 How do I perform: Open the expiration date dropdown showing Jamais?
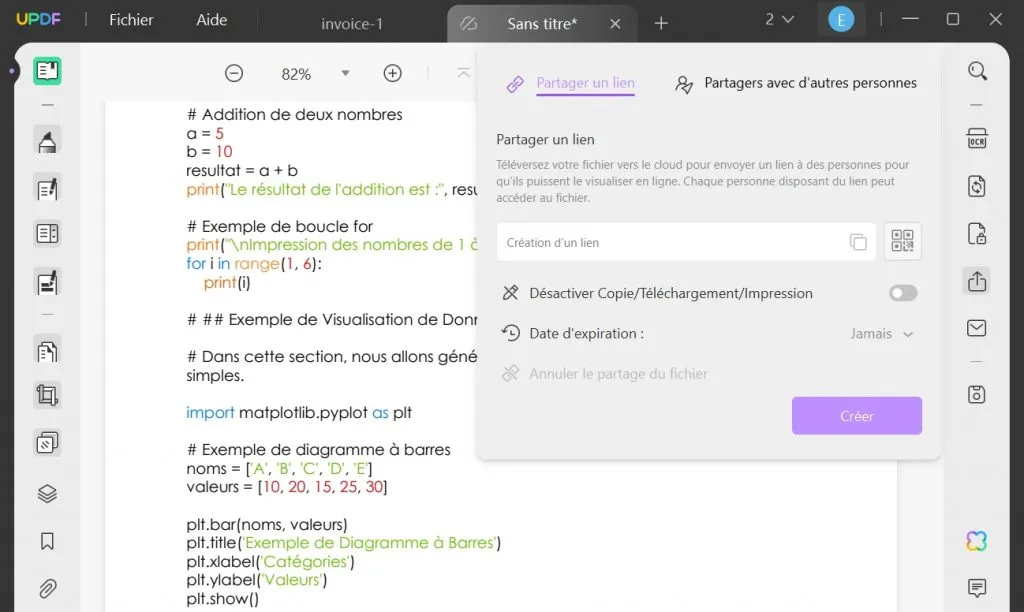(881, 334)
